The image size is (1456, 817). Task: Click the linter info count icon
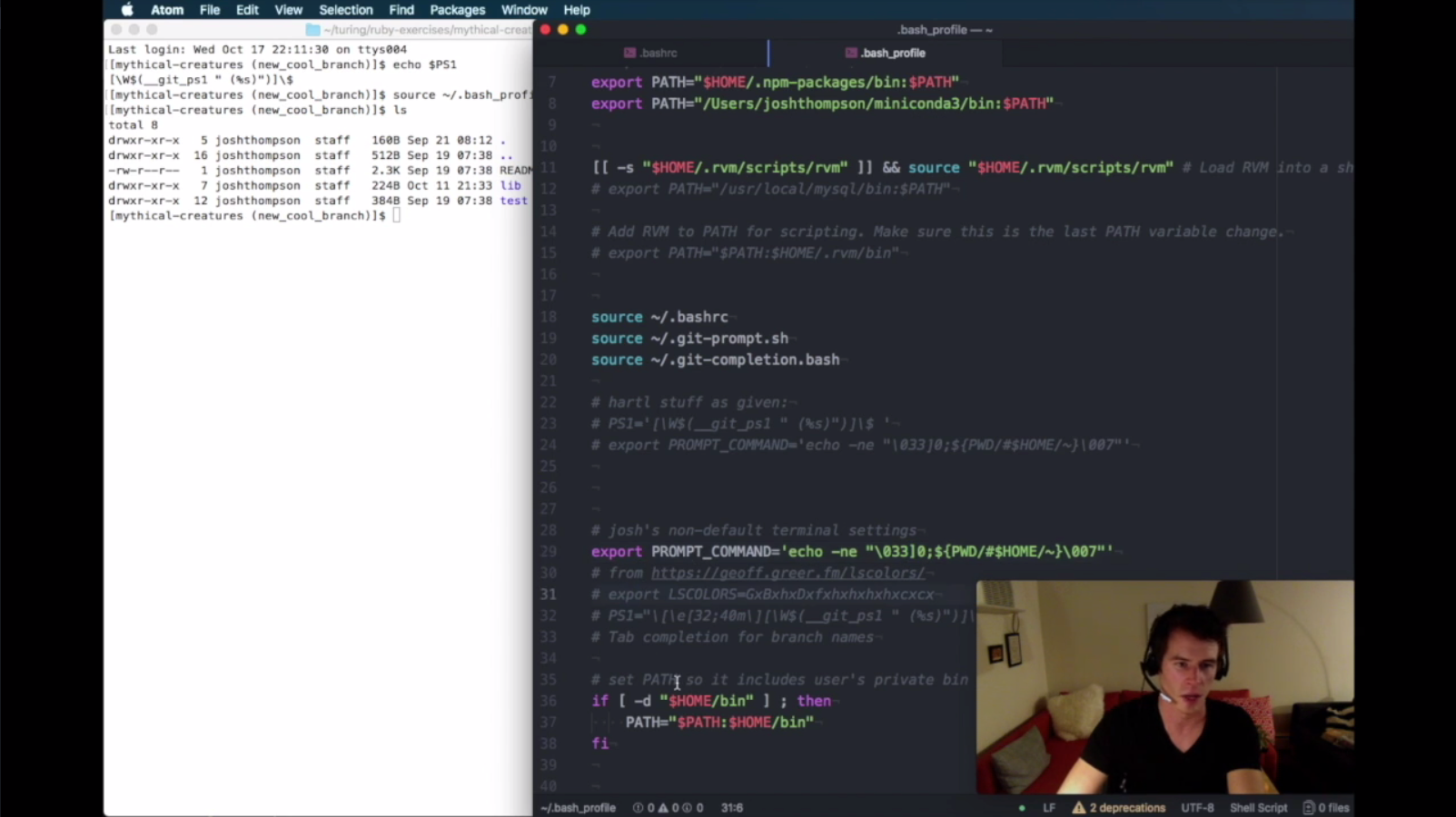[687, 808]
